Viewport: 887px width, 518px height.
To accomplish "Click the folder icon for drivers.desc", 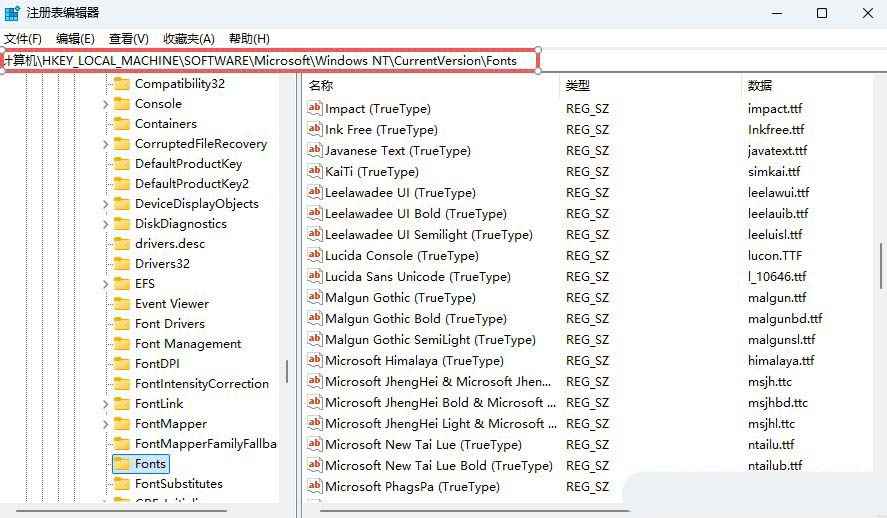I will tap(122, 243).
